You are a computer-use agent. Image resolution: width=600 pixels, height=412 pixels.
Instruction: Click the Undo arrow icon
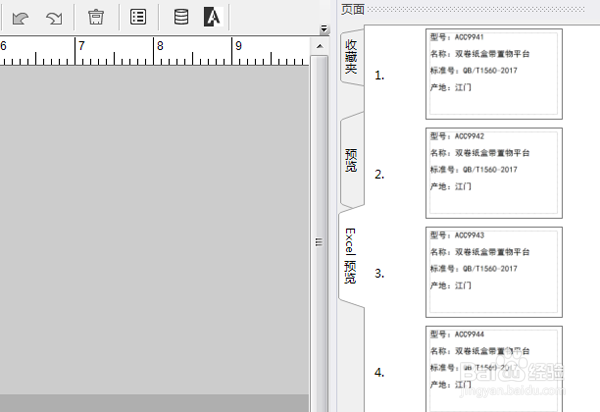20,18
